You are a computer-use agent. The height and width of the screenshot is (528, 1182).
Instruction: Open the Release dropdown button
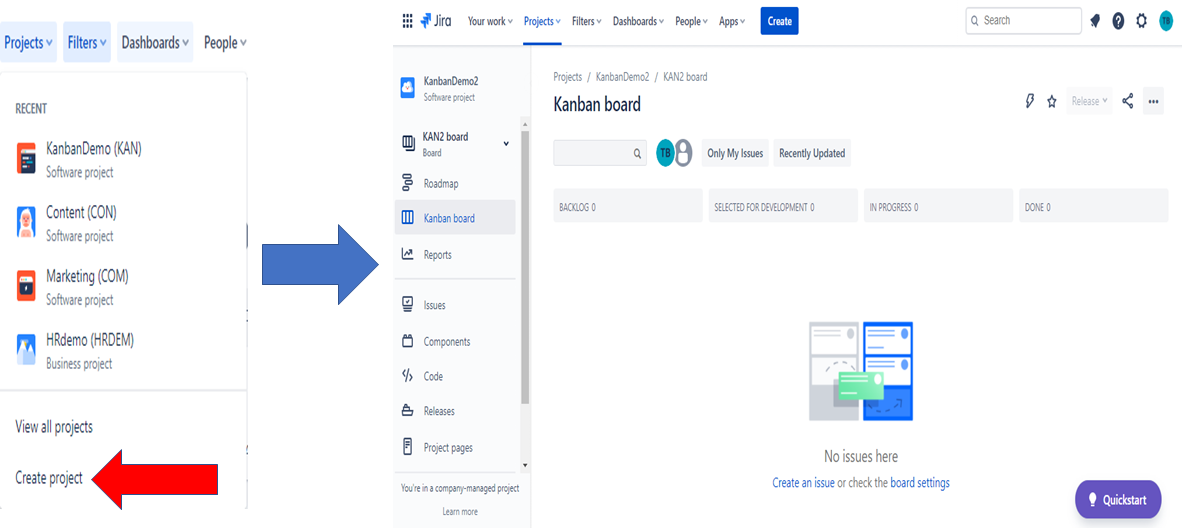1089,101
